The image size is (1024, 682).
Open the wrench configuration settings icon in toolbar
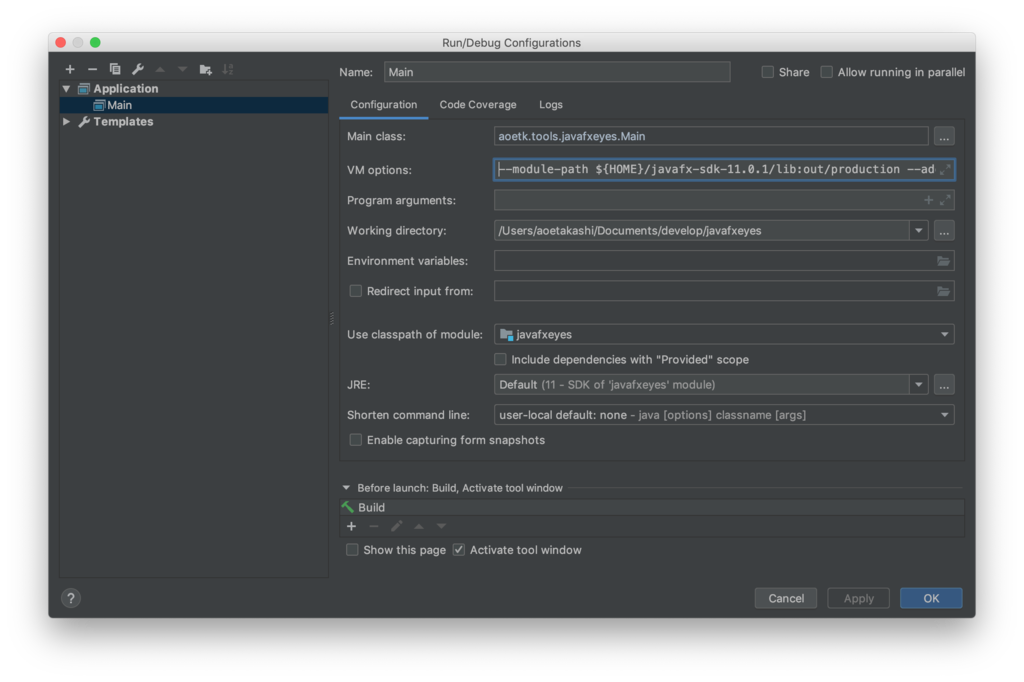(x=138, y=69)
